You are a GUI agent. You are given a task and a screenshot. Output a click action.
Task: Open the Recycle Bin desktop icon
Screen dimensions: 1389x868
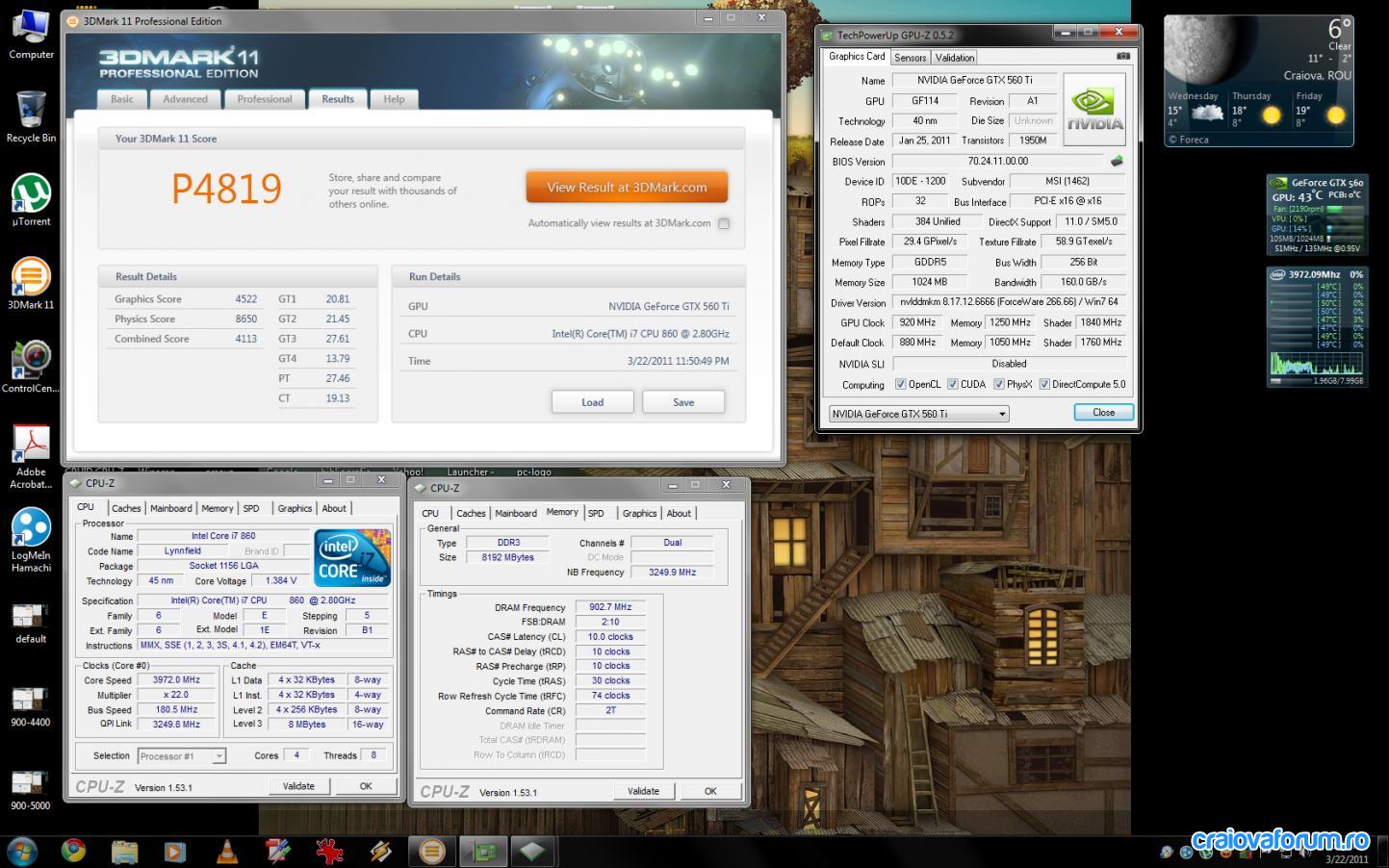pyautogui.click(x=31, y=117)
